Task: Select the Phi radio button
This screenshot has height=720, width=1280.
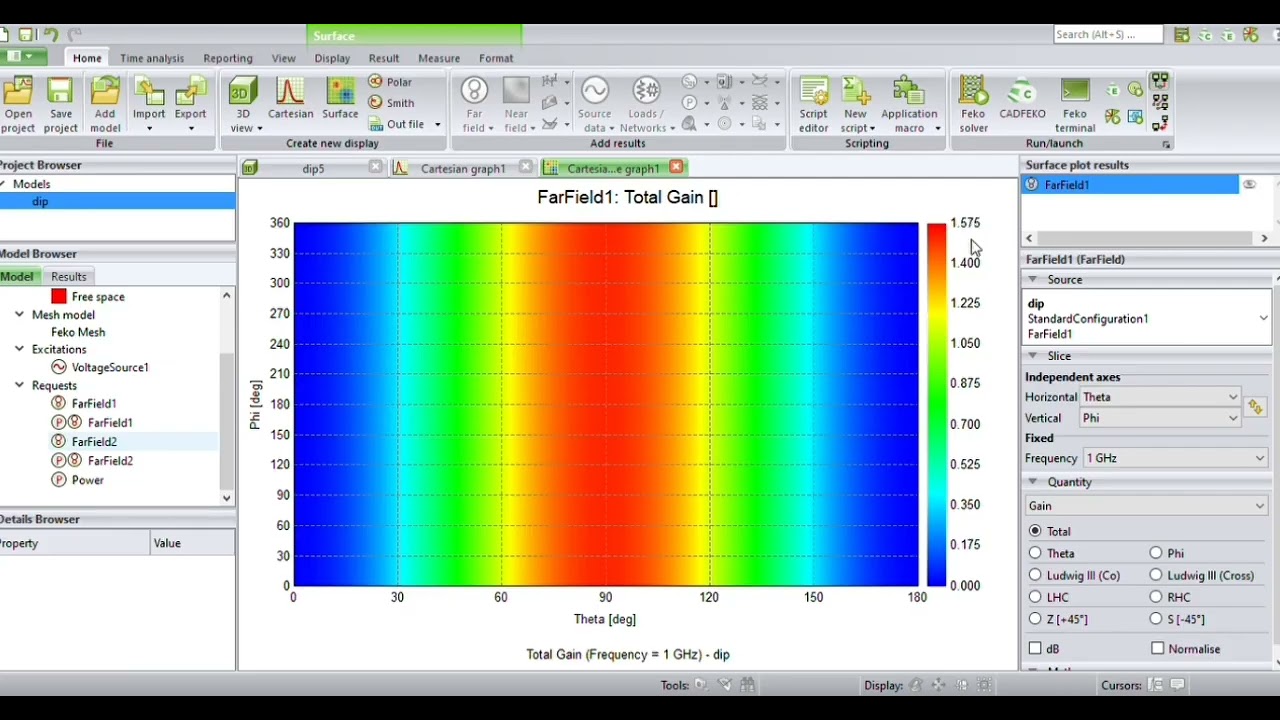Action: click(x=1156, y=553)
